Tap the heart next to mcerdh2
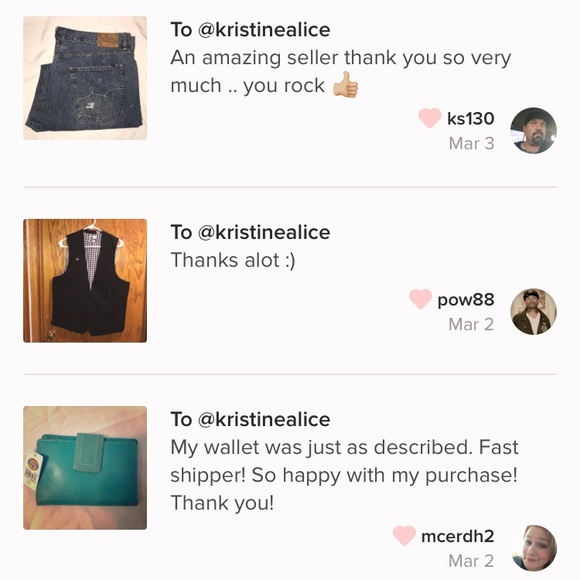 (404, 536)
